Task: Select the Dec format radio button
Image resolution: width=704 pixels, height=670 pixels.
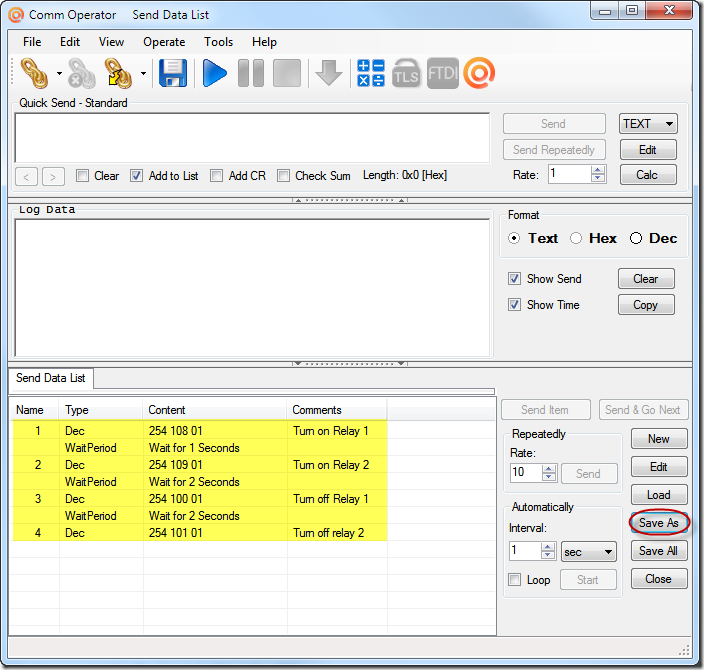Action: pyautogui.click(x=636, y=238)
